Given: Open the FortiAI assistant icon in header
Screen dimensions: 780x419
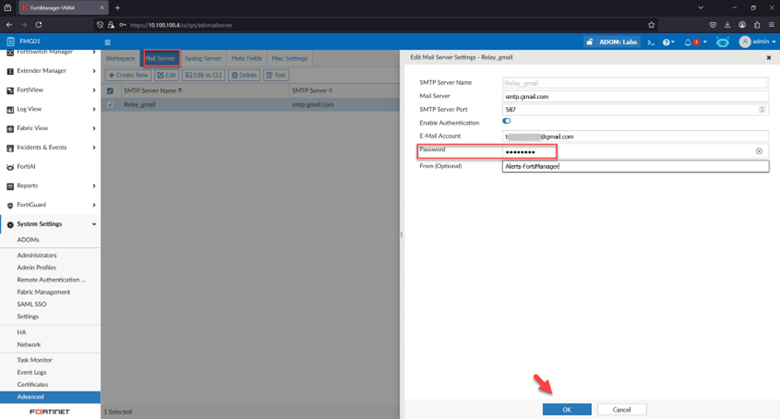Looking at the screenshot, I should (722, 42).
